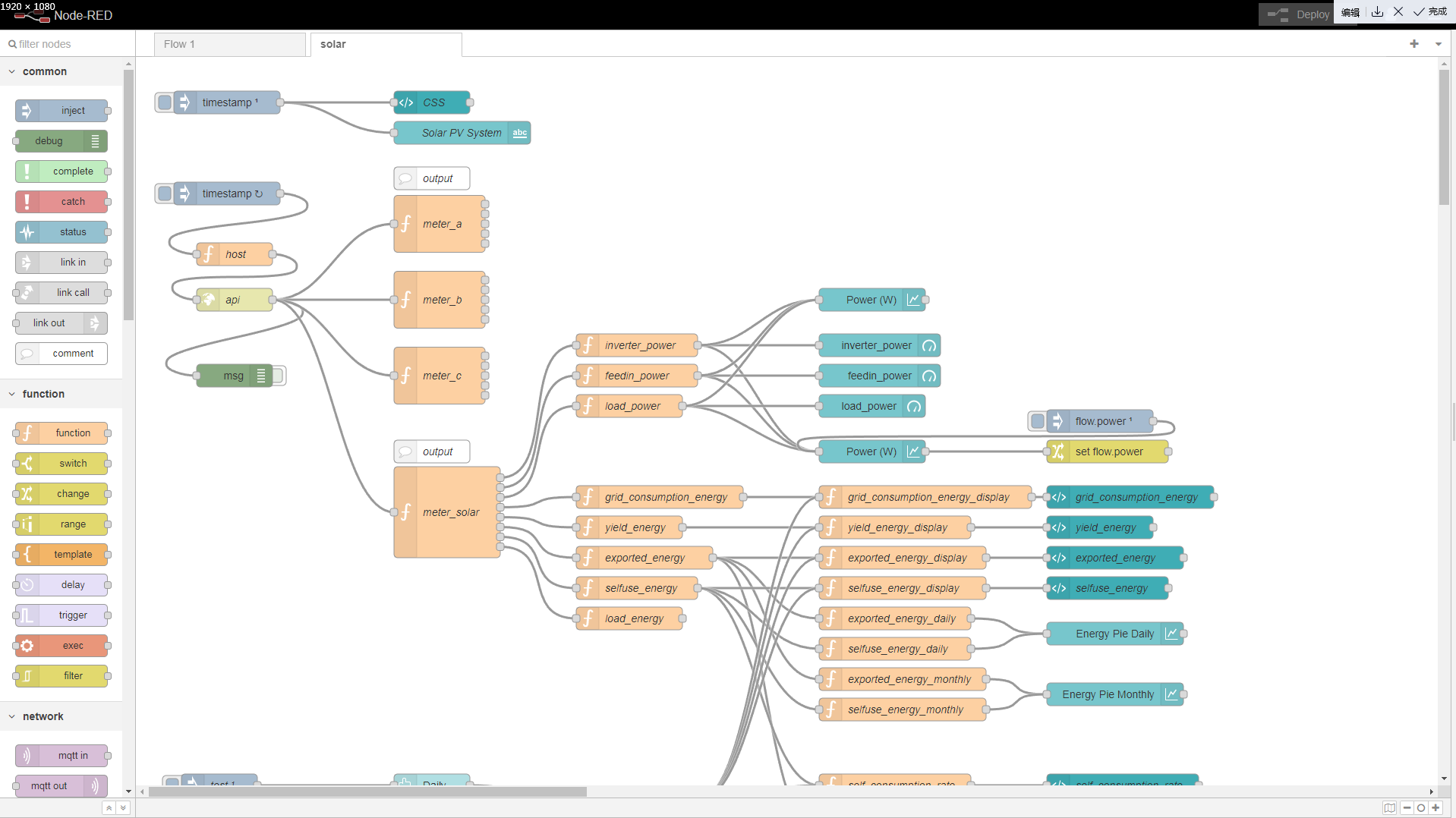
Task: Select the load_power gauge node
Action: [x=871, y=406]
